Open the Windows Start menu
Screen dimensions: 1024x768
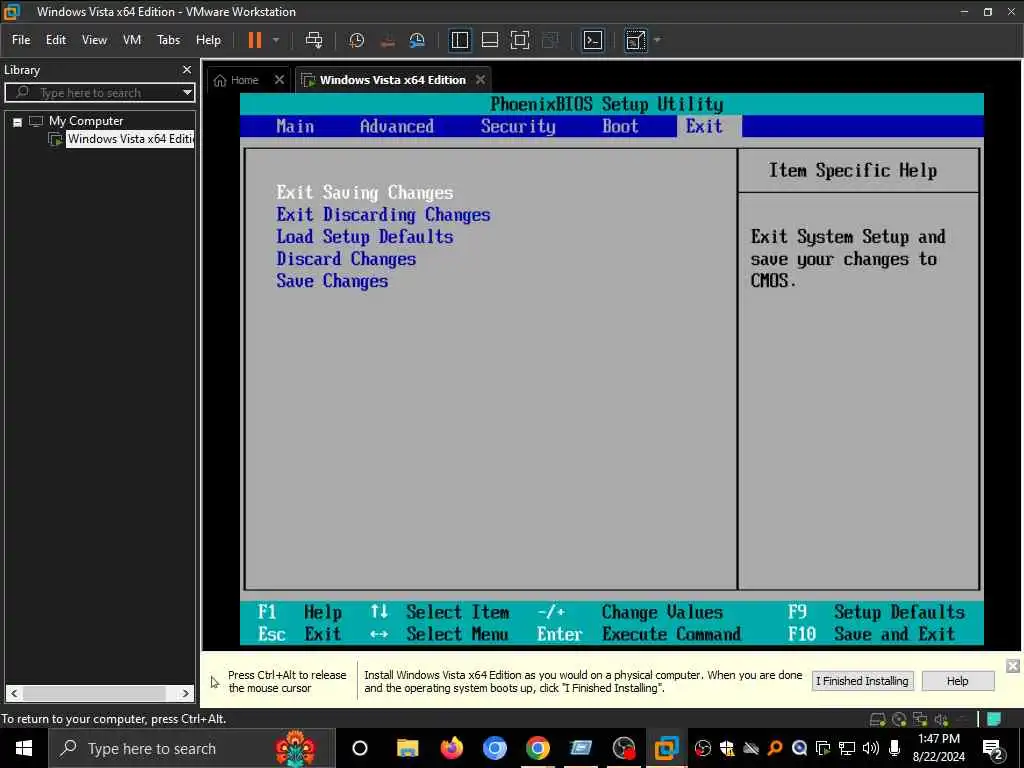tap(24, 748)
